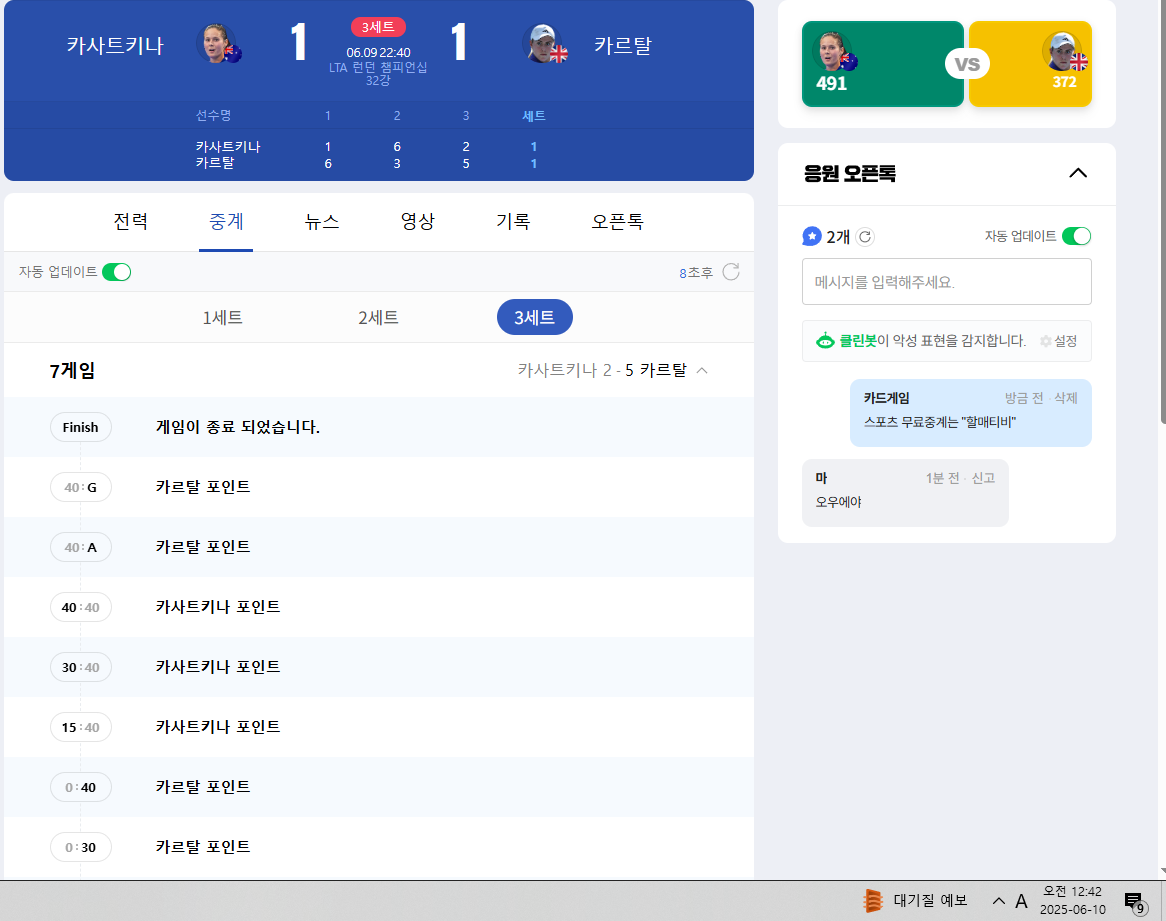The width and height of the screenshot is (1166, 921).
Task: Click the 메시지를 입력해주세요 input field
Action: tap(946, 282)
